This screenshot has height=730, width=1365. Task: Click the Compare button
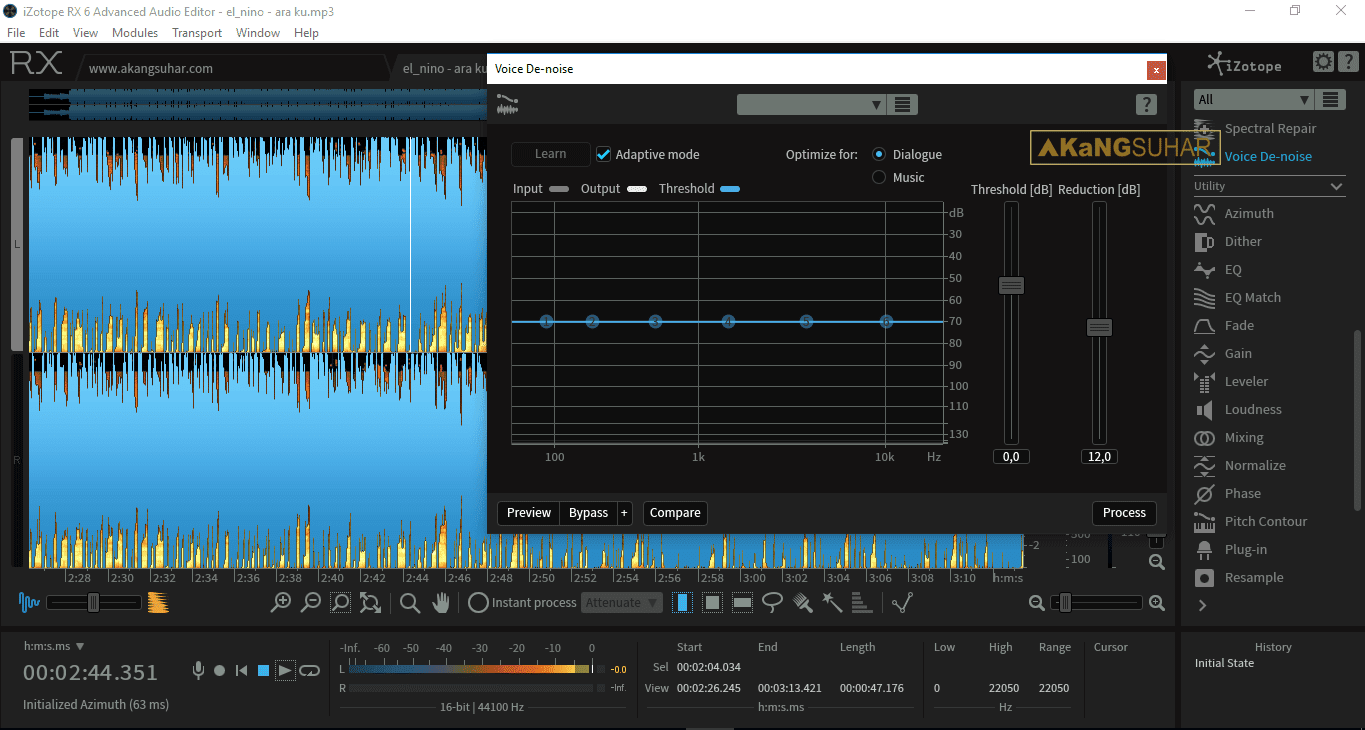[675, 513]
